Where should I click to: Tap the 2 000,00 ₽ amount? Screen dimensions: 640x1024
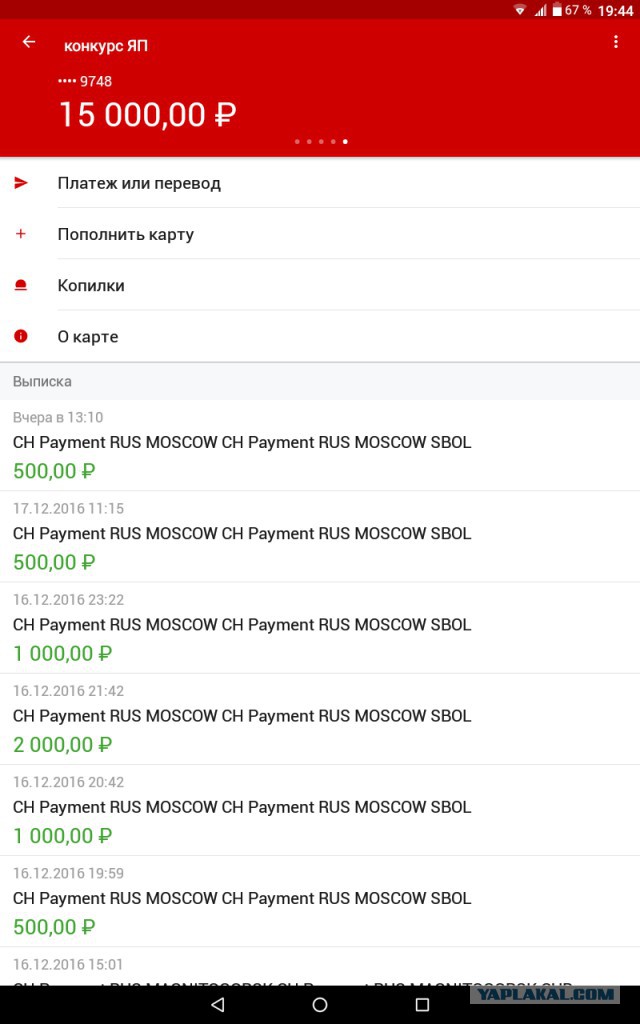[x=63, y=744]
